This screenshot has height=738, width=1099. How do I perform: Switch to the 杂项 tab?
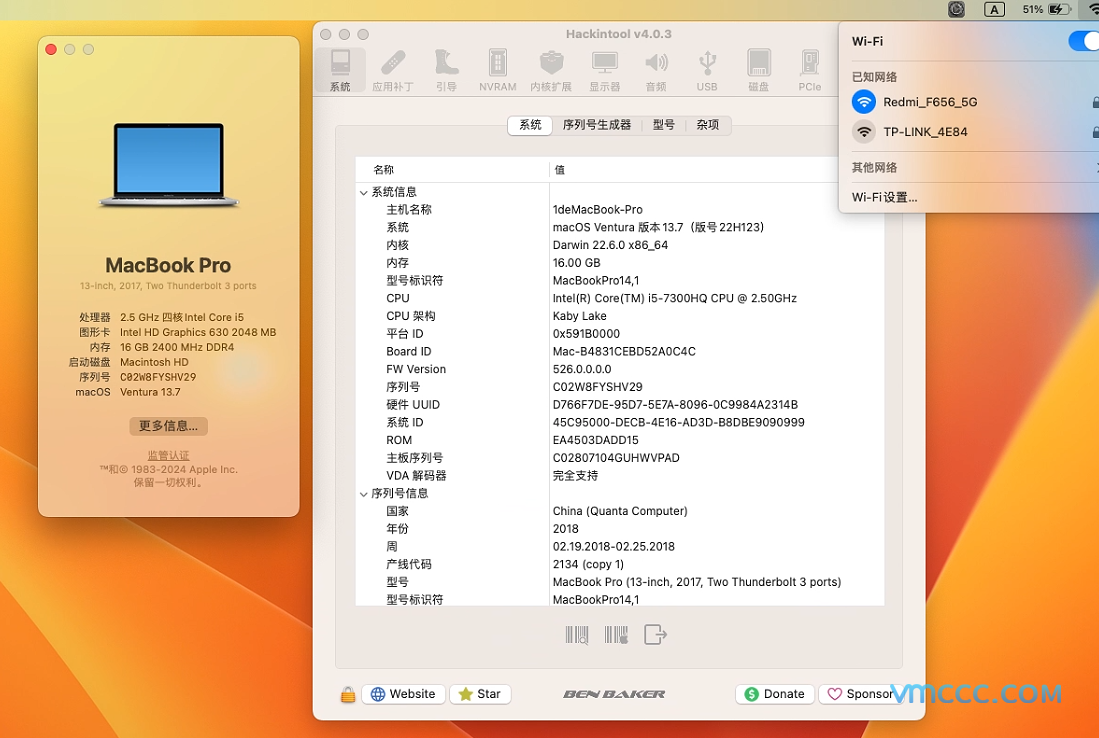pos(708,125)
